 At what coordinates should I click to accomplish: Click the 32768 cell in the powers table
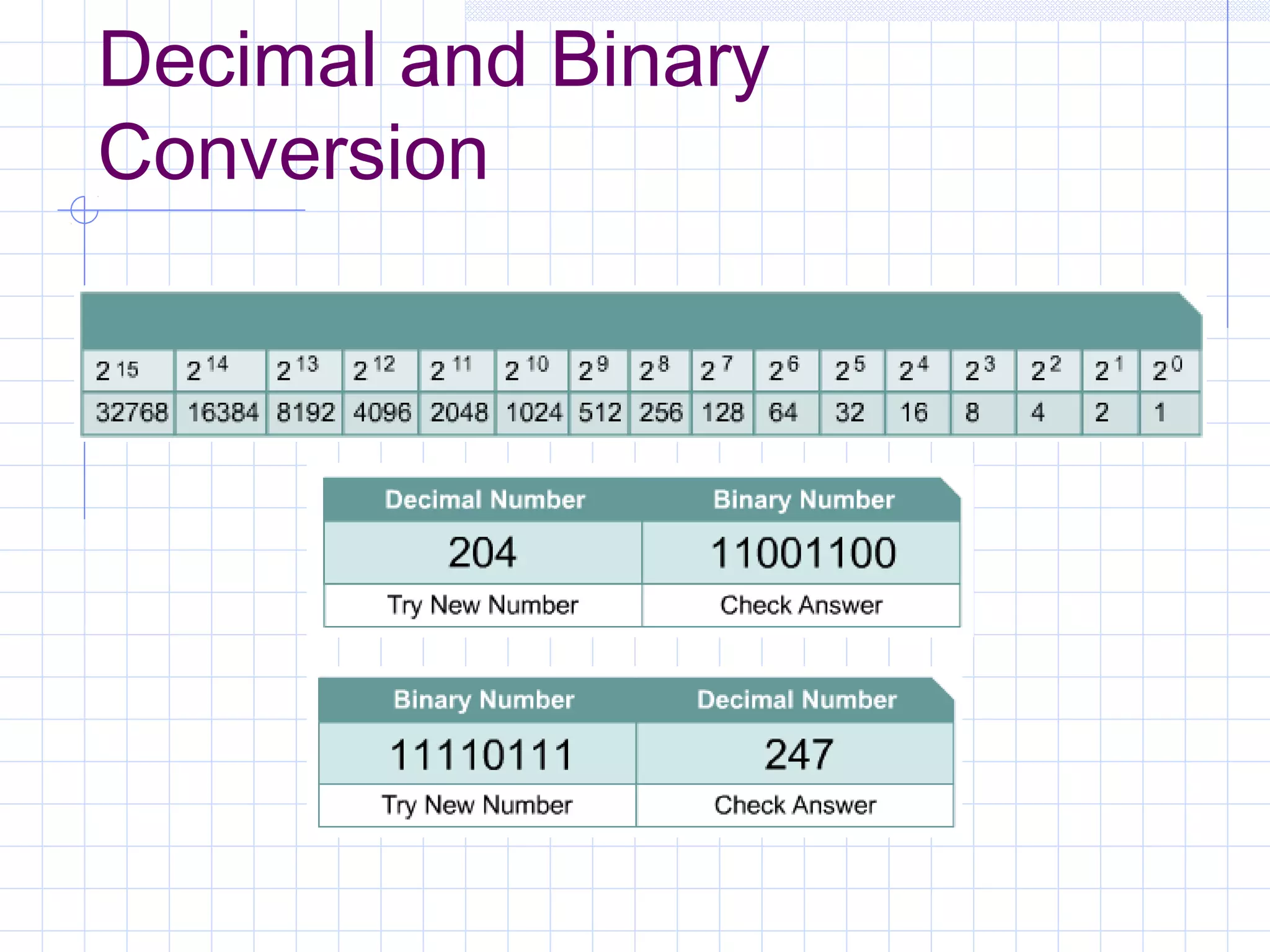(128, 413)
